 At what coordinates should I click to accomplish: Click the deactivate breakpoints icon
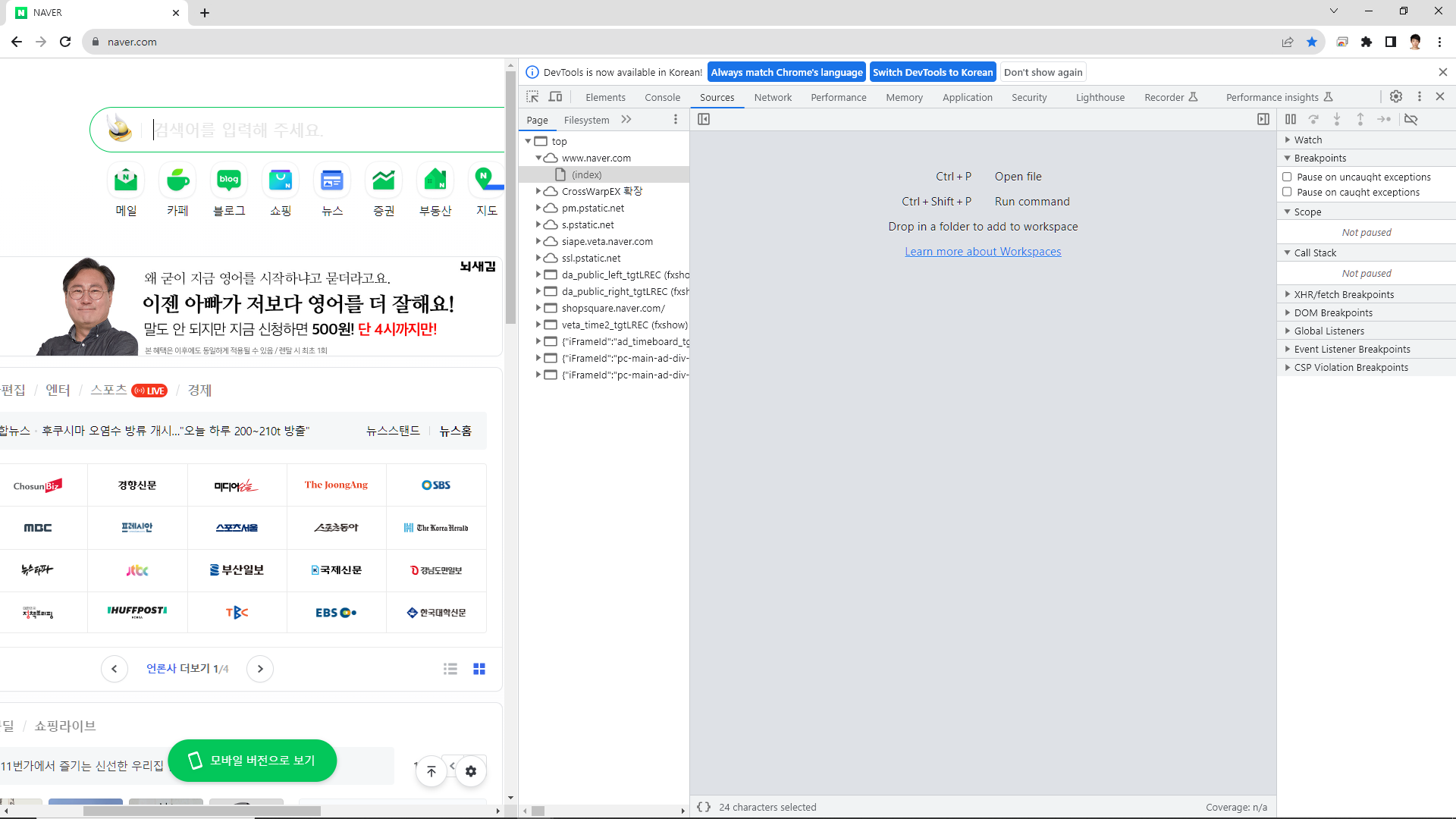coord(1410,119)
